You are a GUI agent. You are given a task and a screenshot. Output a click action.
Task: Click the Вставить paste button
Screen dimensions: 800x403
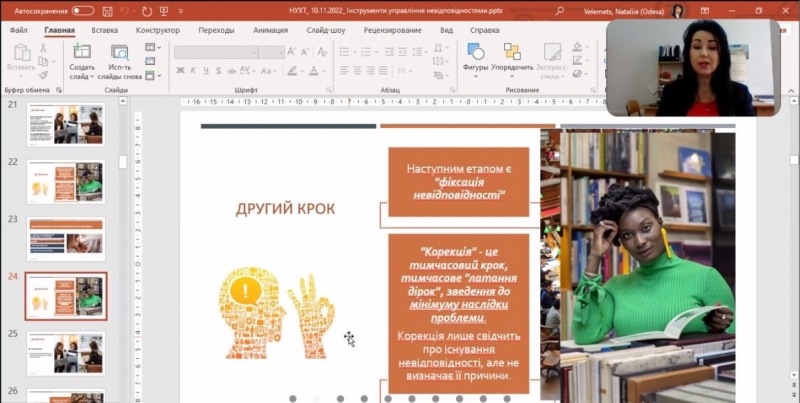[21, 58]
